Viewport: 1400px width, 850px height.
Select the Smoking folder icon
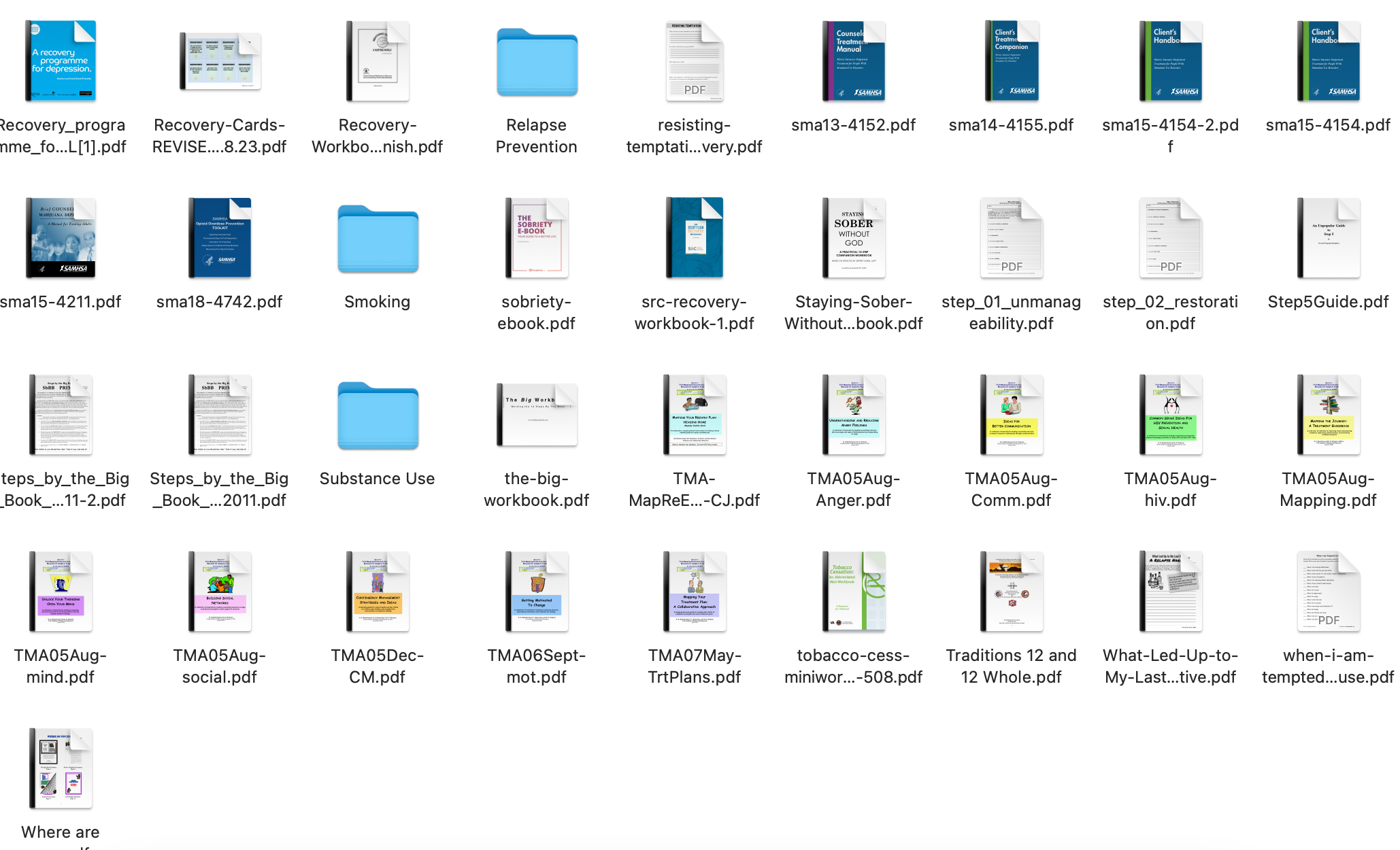click(378, 239)
